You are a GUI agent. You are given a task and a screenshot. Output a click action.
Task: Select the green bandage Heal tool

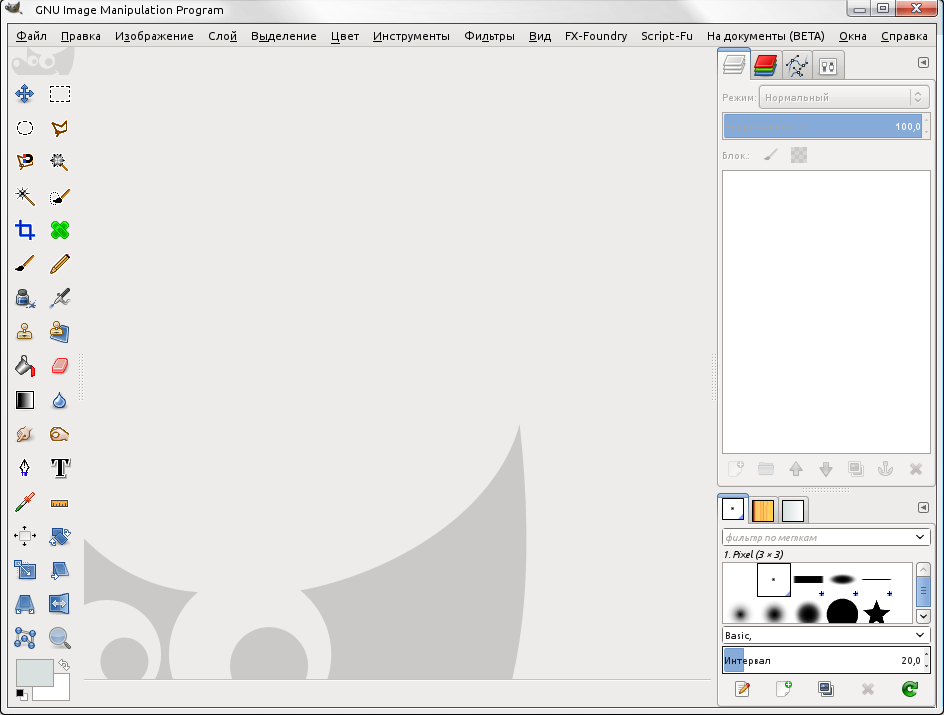60,230
